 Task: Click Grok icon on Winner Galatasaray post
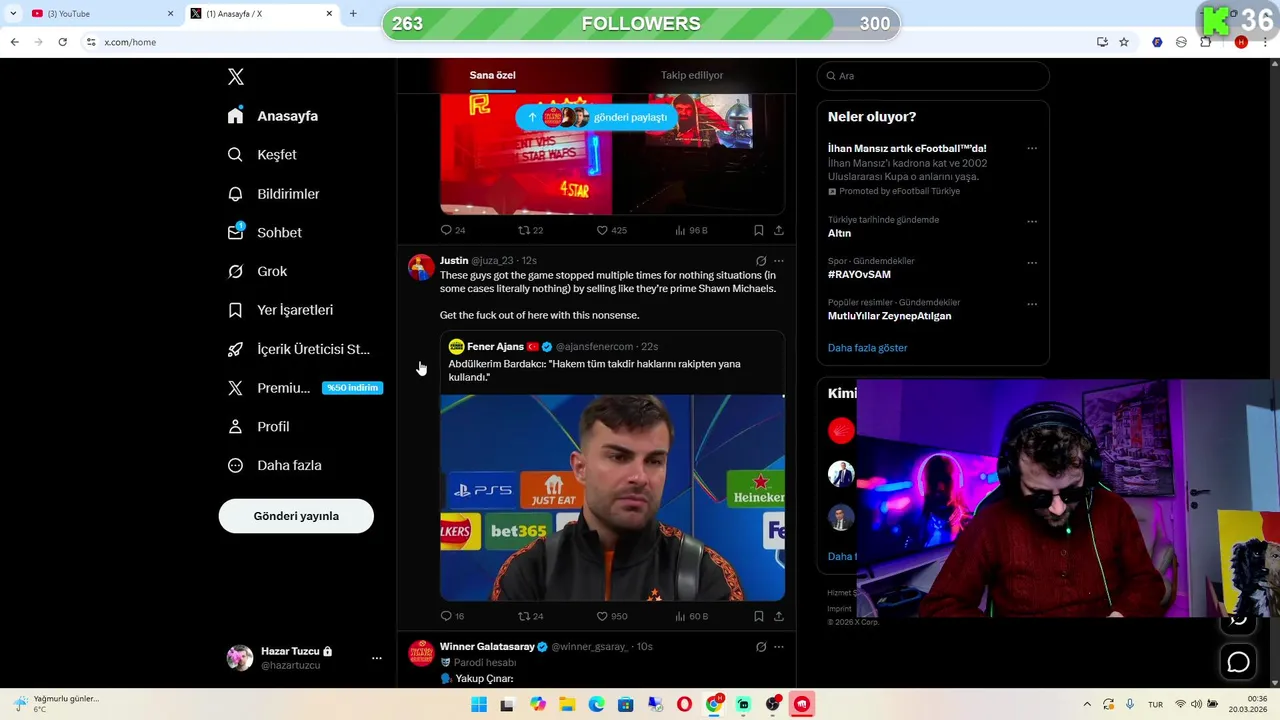[x=761, y=647]
